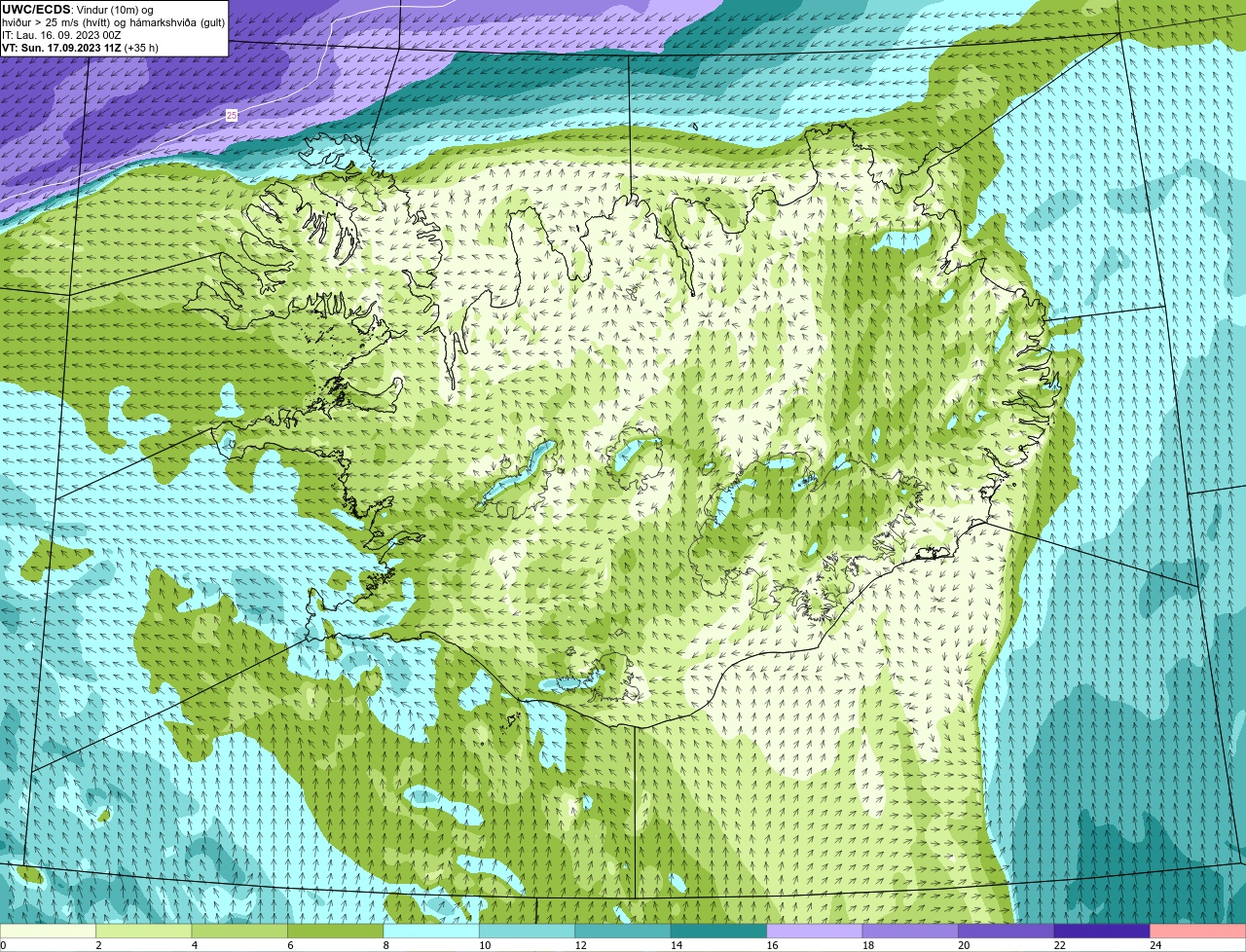Click the dark indigo 22–24 m/s legend swatch
The height and width of the screenshot is (952, 1246).
1103,931
